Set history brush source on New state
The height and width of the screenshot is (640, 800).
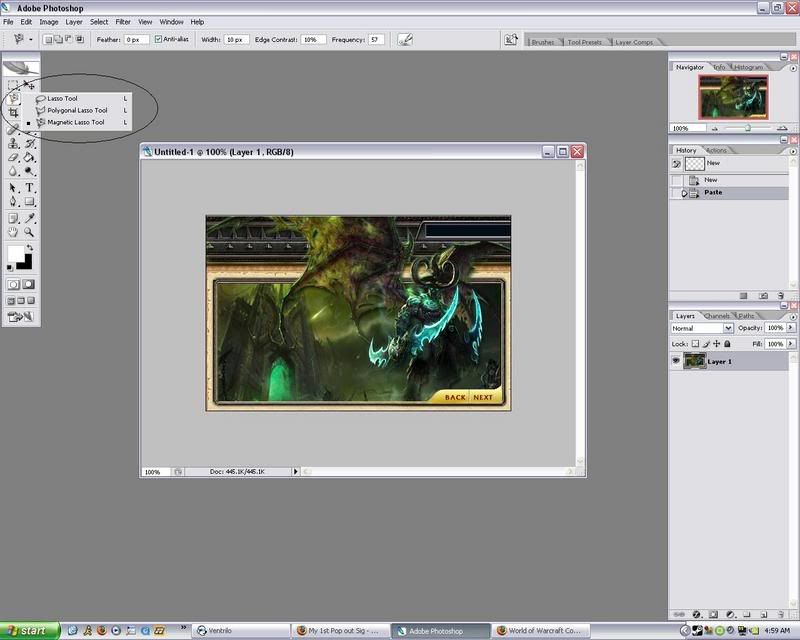coord(677,180)
